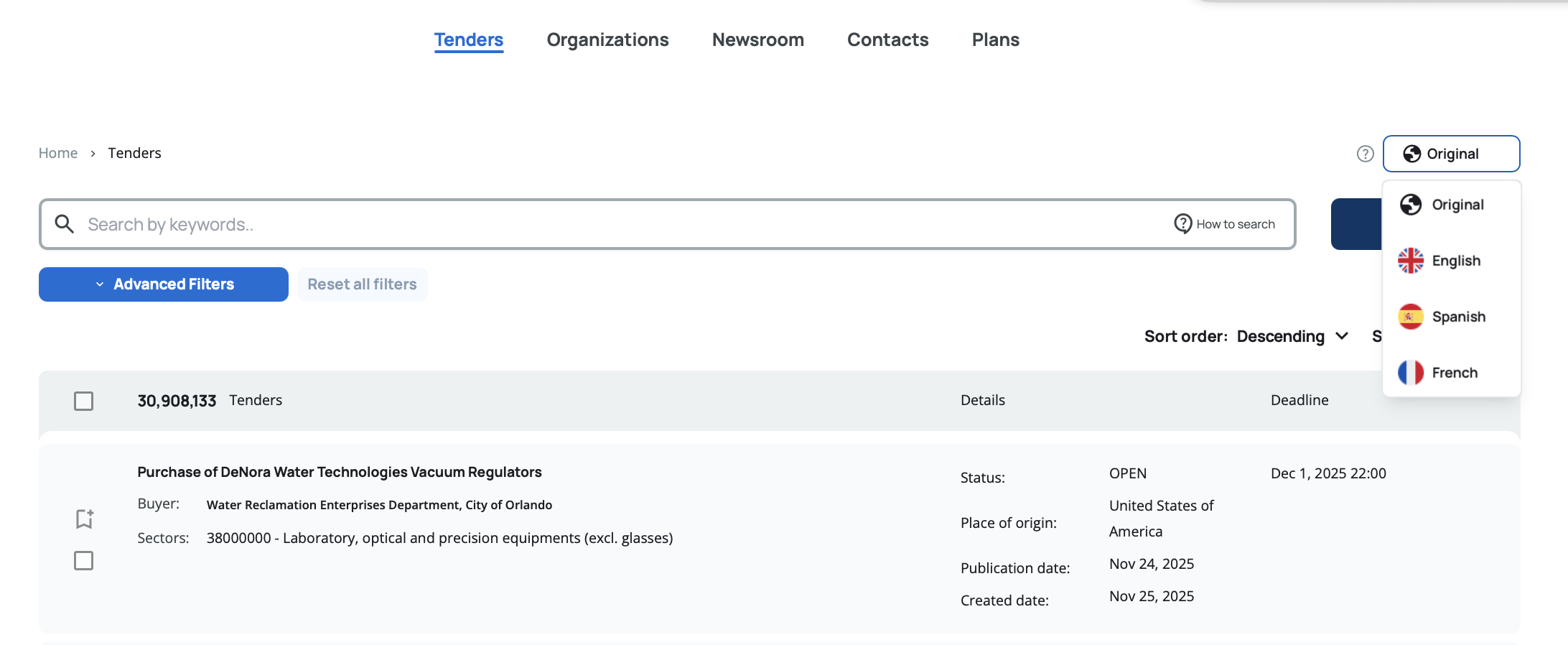The image size is (1568, 645).
Task: Click the France flag icon
Action: [x=1410, y=373]
